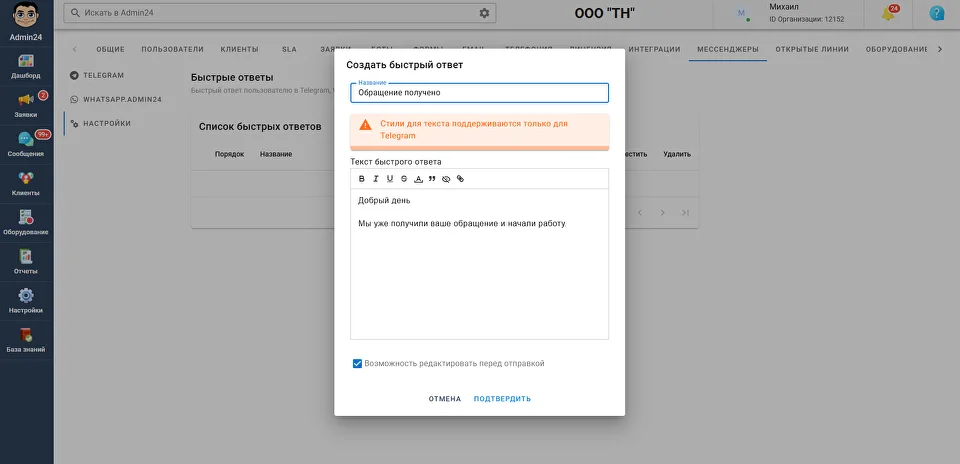Insert a hyperlink via the link icon

(460, 179)
